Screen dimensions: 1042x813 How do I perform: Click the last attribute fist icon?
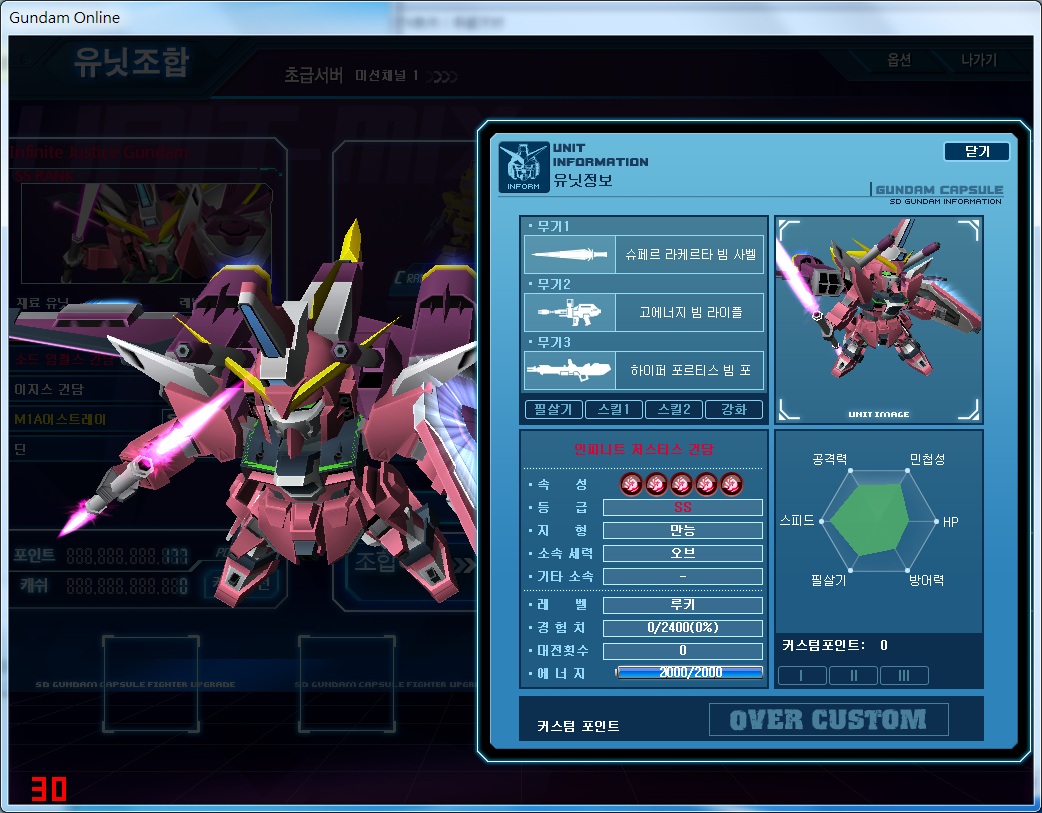coord(731,484)
